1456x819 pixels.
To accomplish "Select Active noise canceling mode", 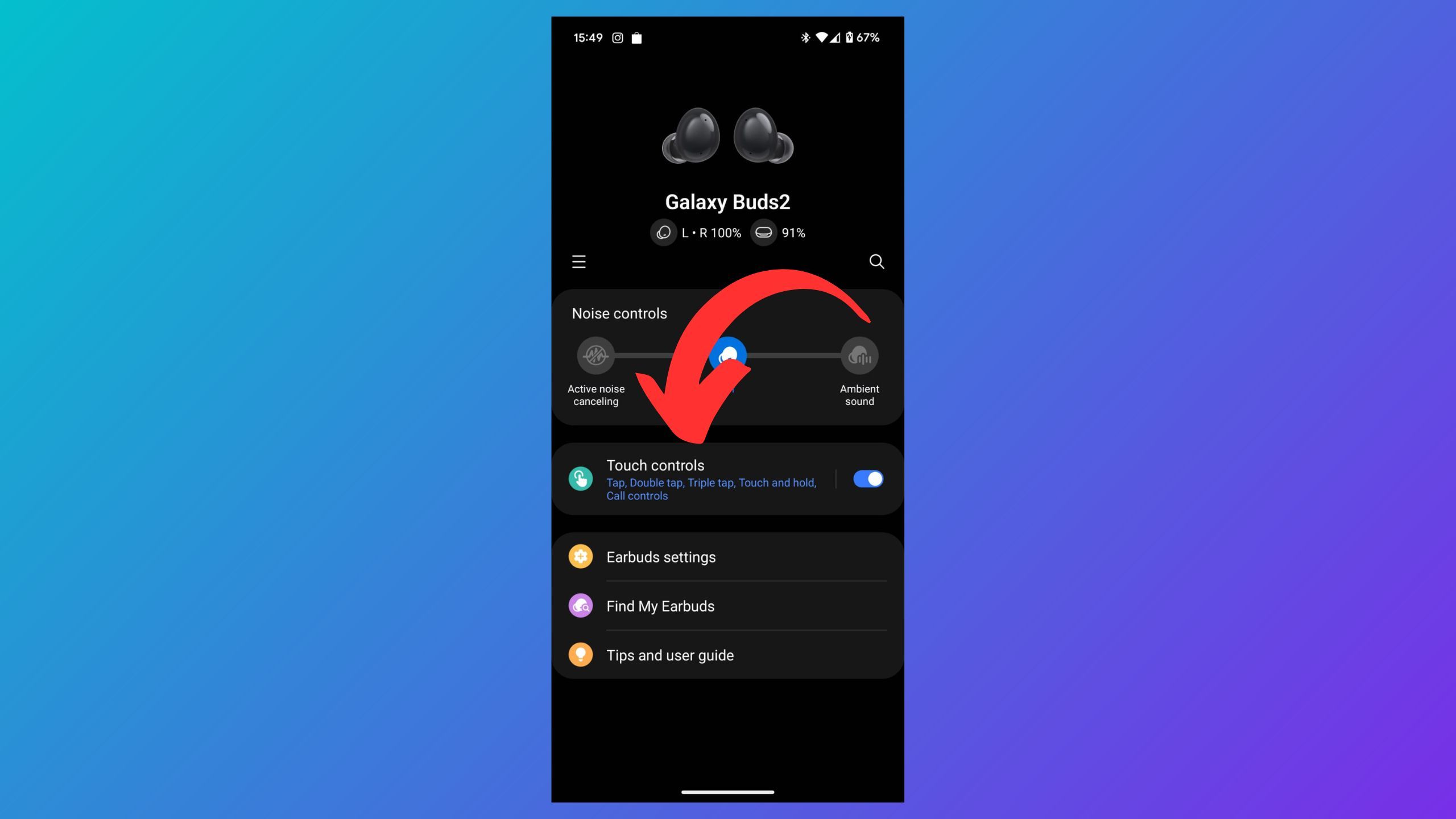I will [596, 356].
